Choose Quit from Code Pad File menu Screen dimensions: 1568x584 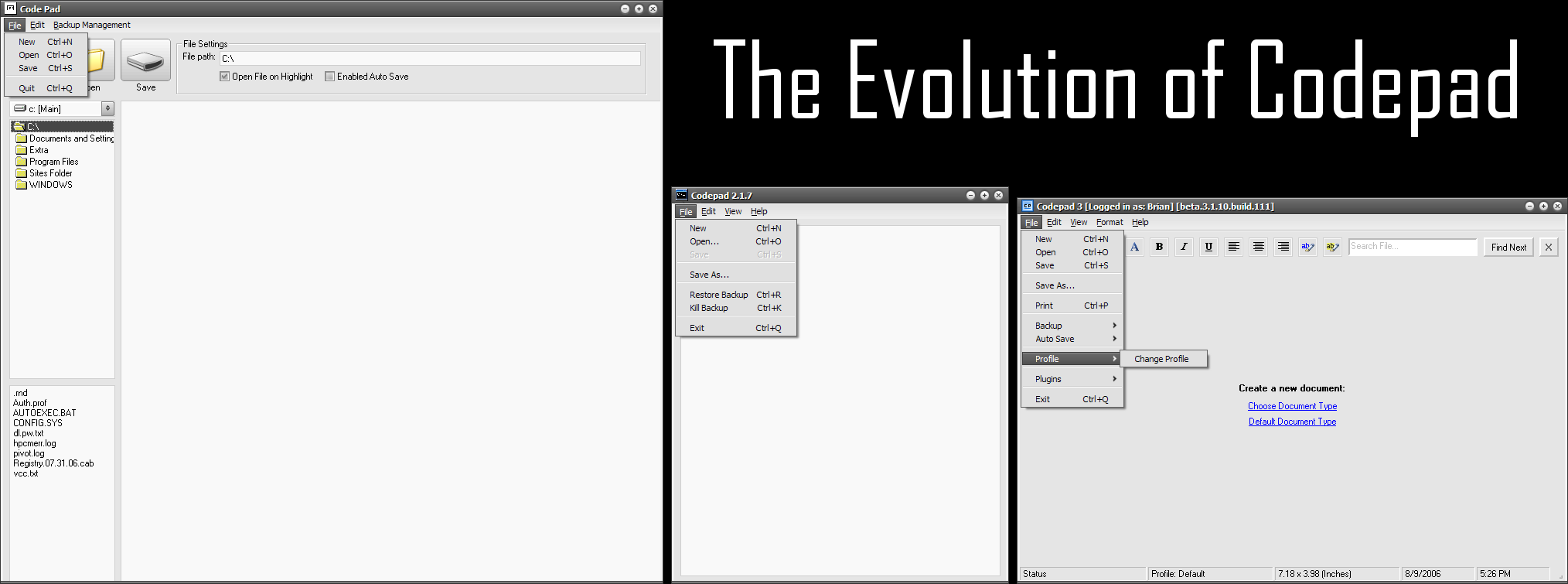point(46,88)
